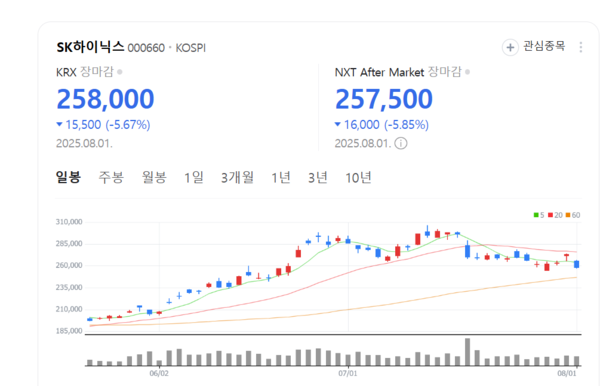Click the NXT After Market 장마감 label
This screenshot has width=600, height=386.
click(445, 72)
